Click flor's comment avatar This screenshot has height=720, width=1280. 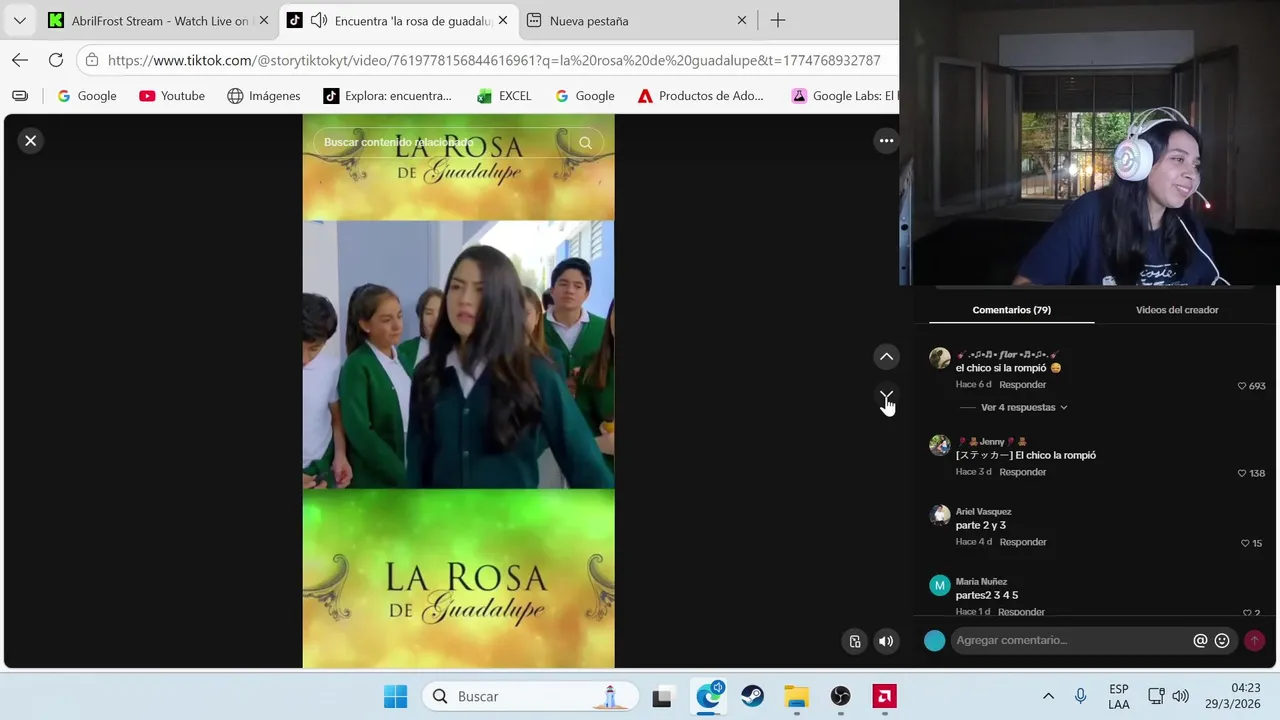pyautogui.click(x=939, y=358)
